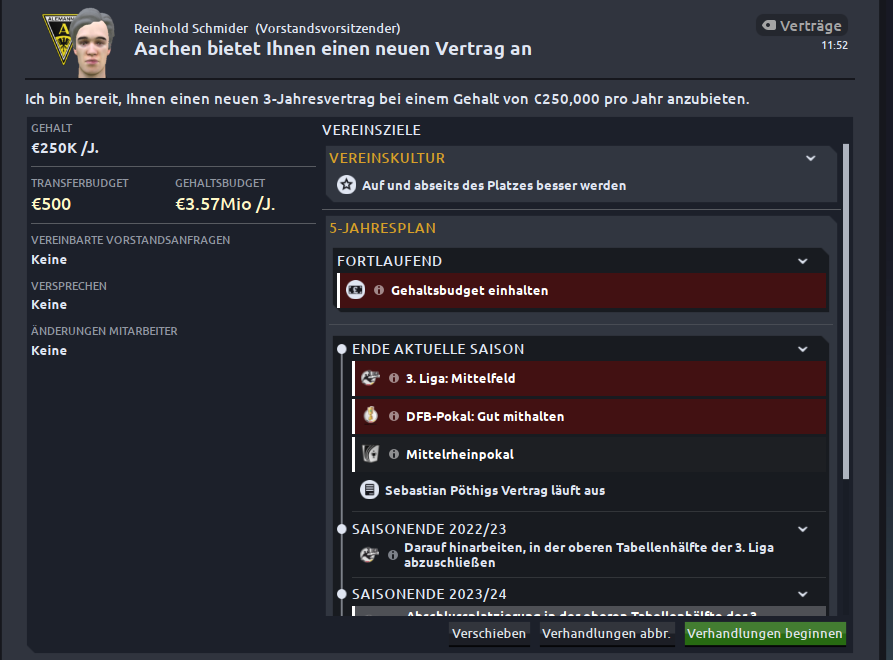
Task: Click the Aachen club crest icon
Action: 60,38
